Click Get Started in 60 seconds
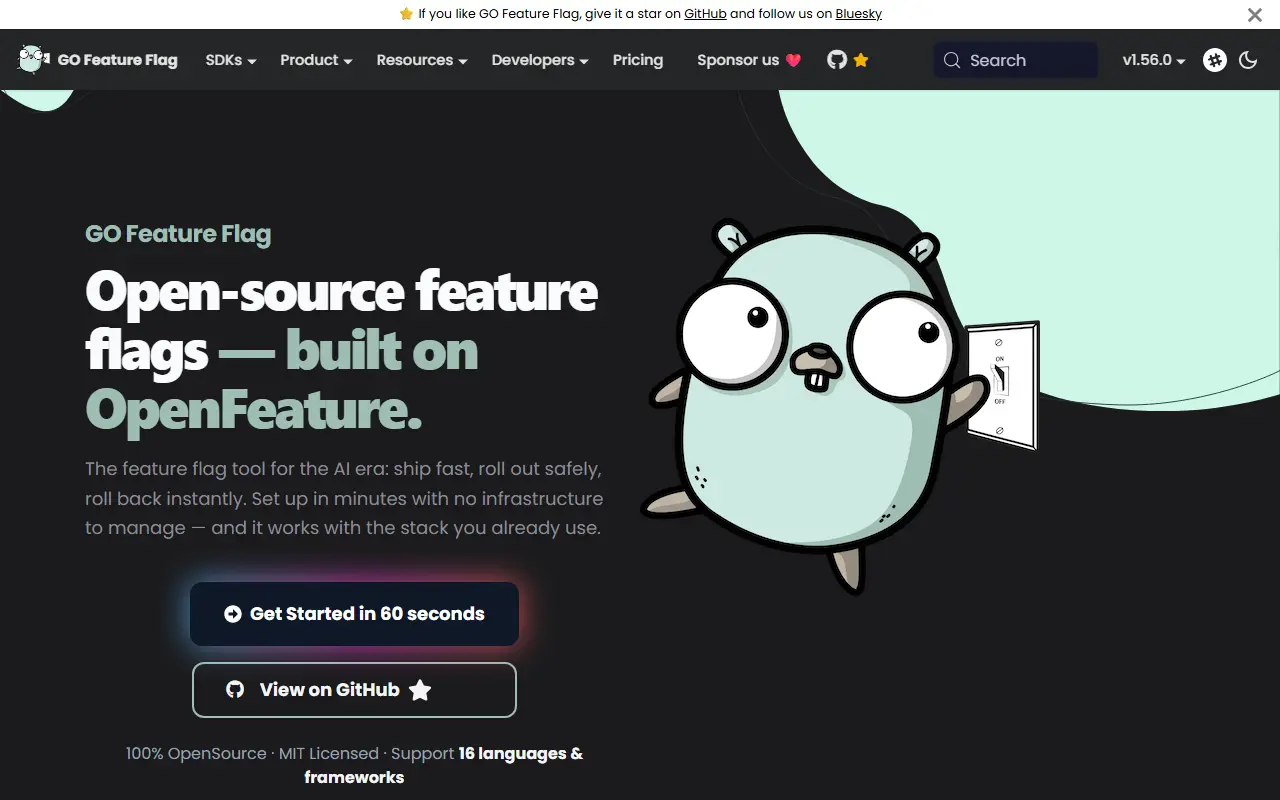The width and height of the screenshot is (1280, 800). 354,614
